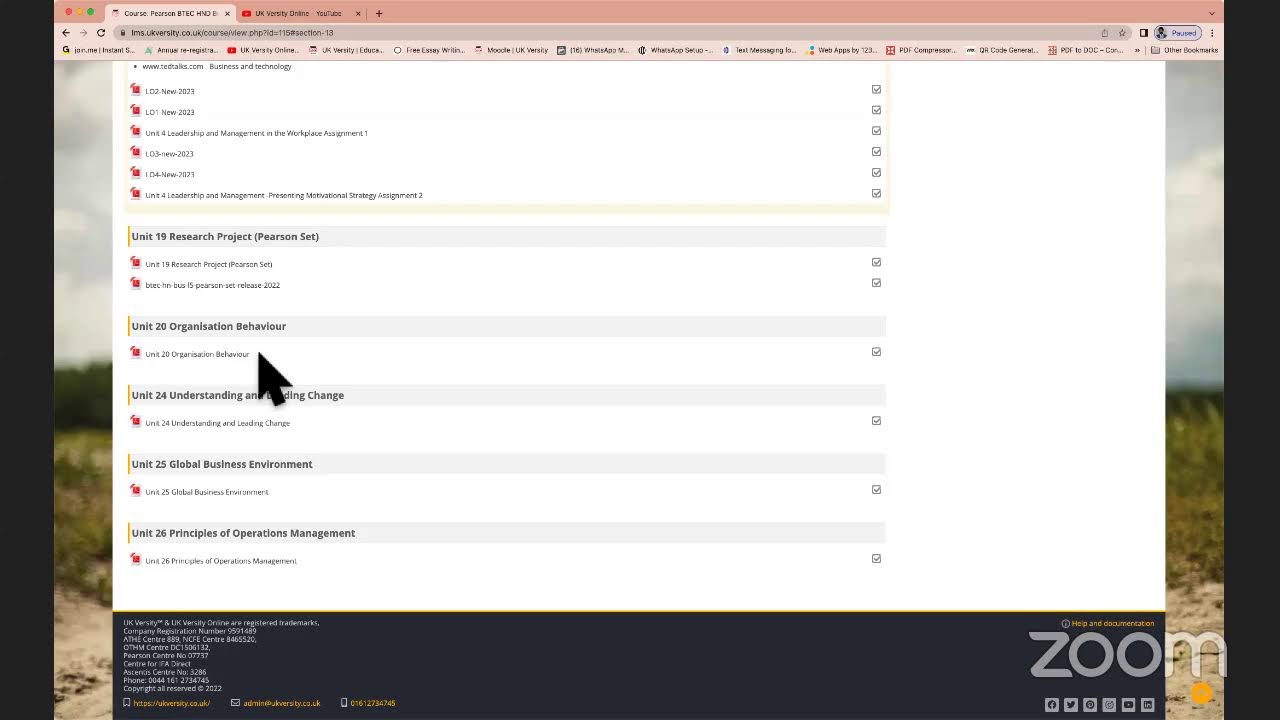Open Unit 26 Principles of Operations Management file link
Image resolution: width=1280 pixels, height=720 pixels.
tap(221, 561)
